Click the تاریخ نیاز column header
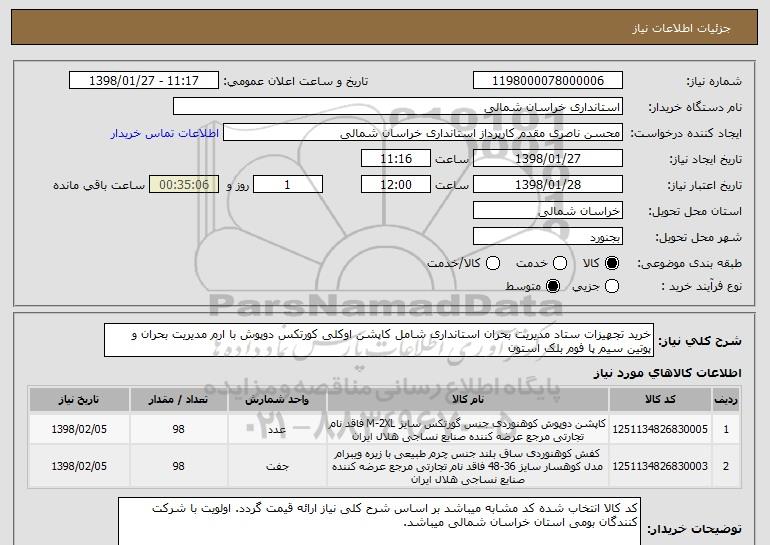This screenshot has height=545, width=770. (79, 400)
